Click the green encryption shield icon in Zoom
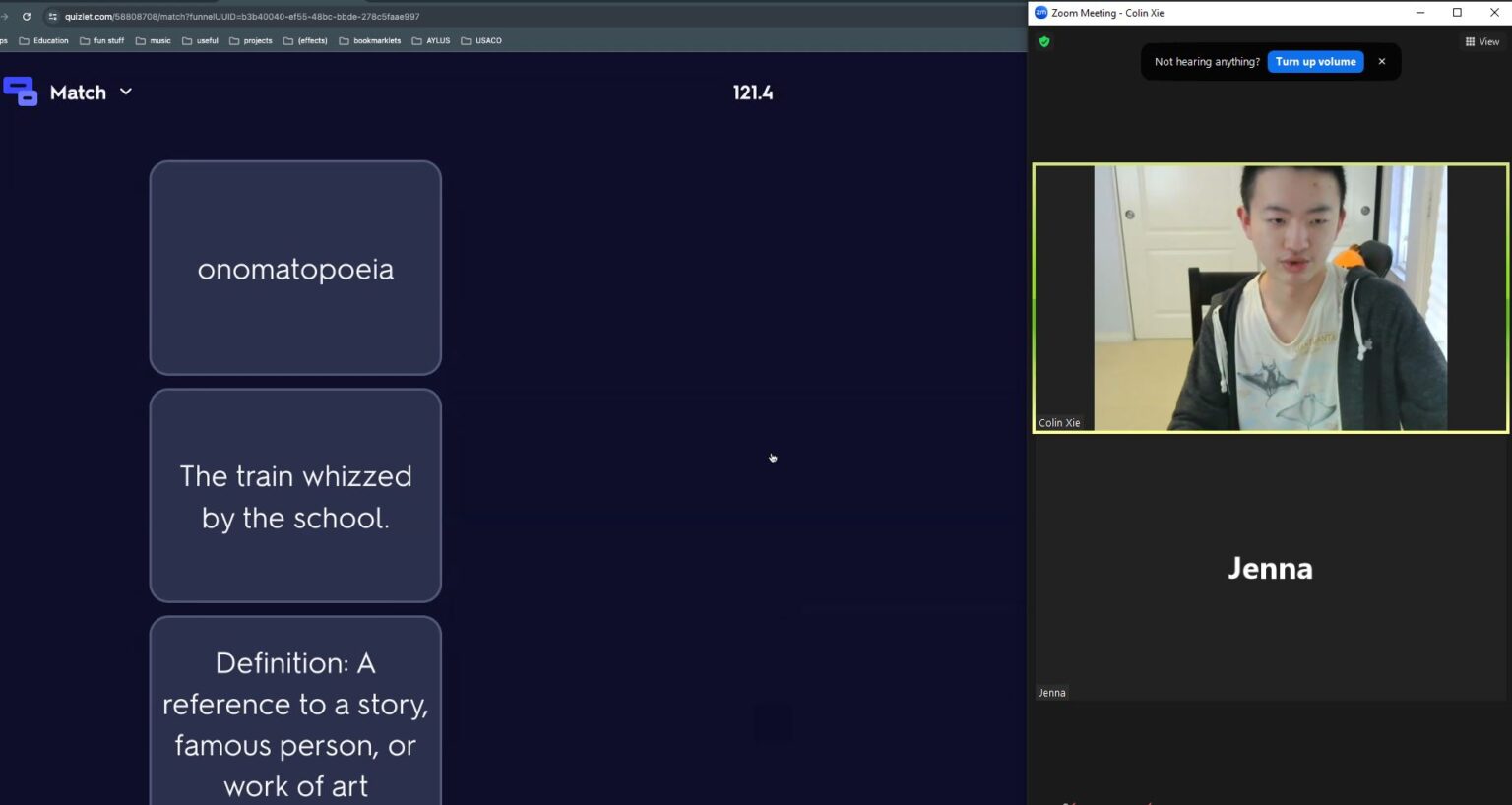Screen dimensions: 1512x805 click(x=1044, y=41)
